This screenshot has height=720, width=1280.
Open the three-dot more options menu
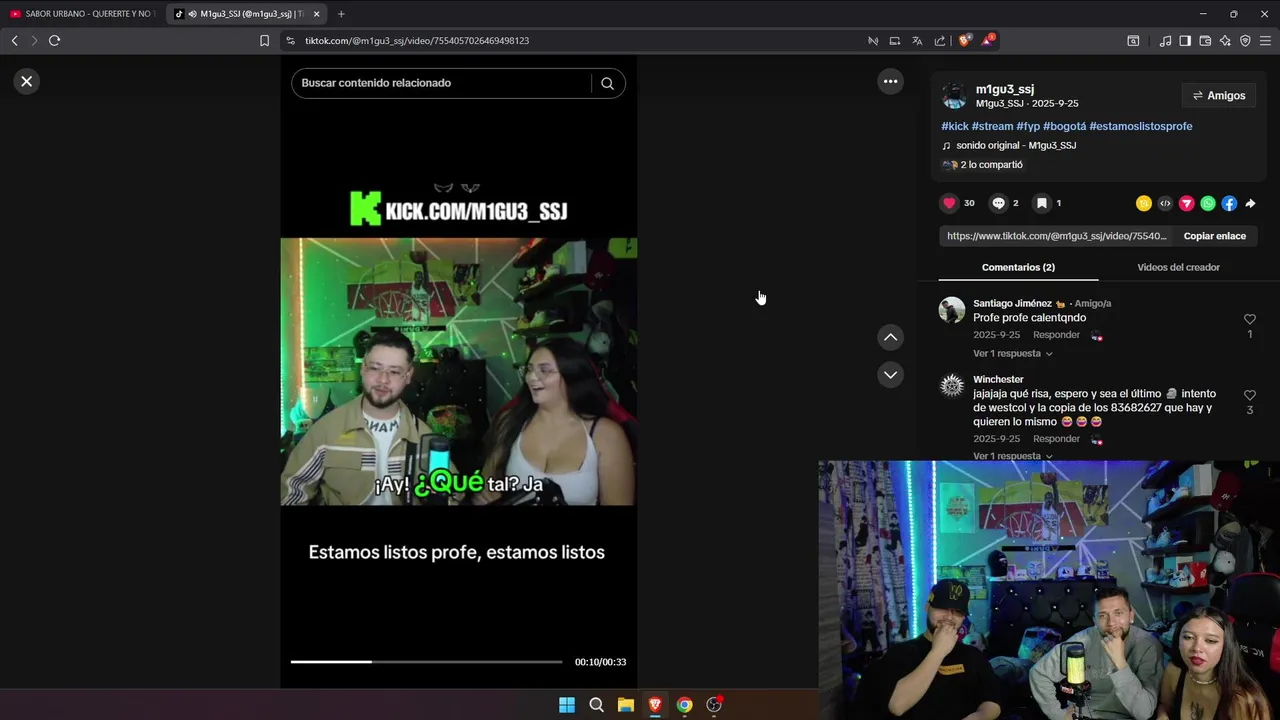tap(890, 82)
